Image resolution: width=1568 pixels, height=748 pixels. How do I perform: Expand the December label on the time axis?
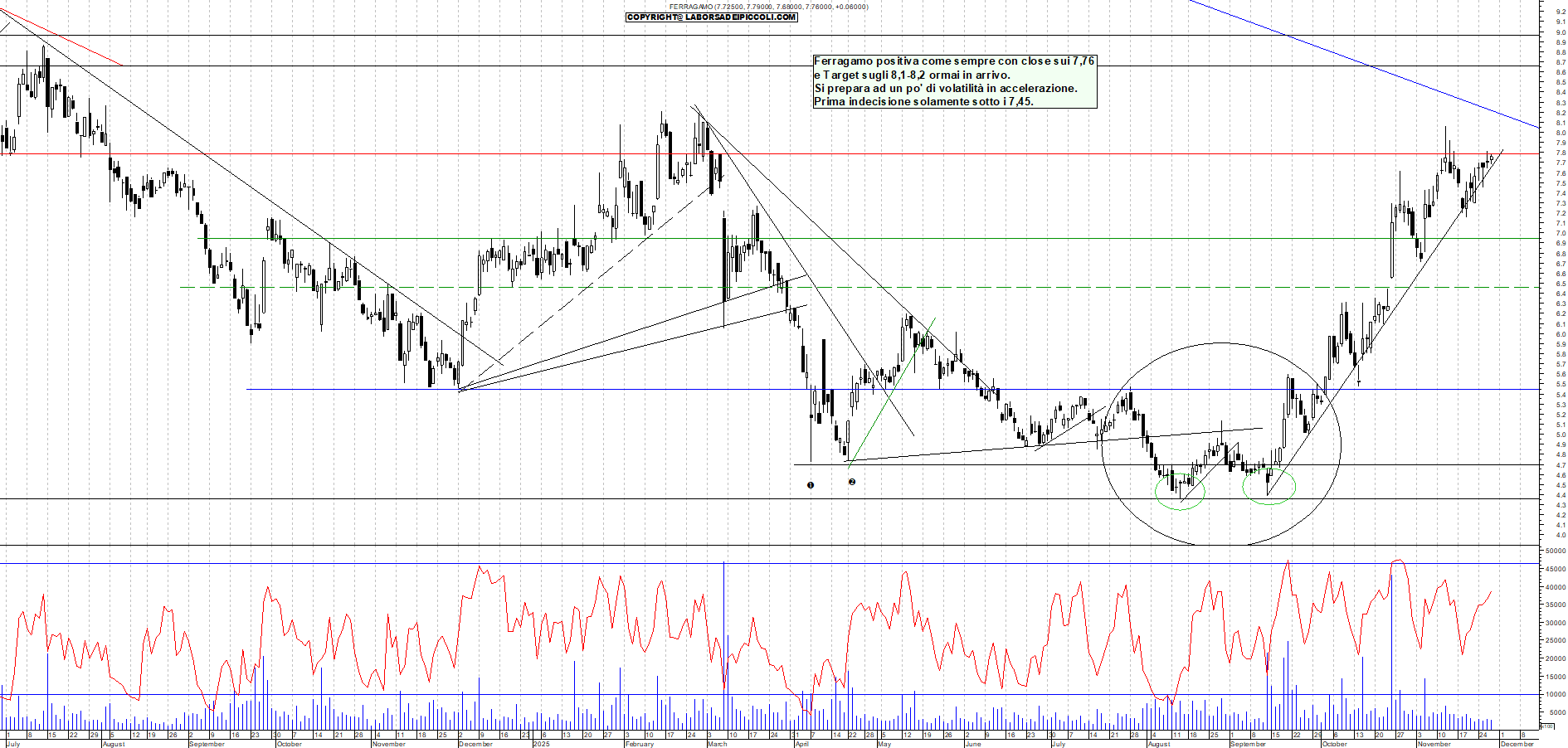475,744
